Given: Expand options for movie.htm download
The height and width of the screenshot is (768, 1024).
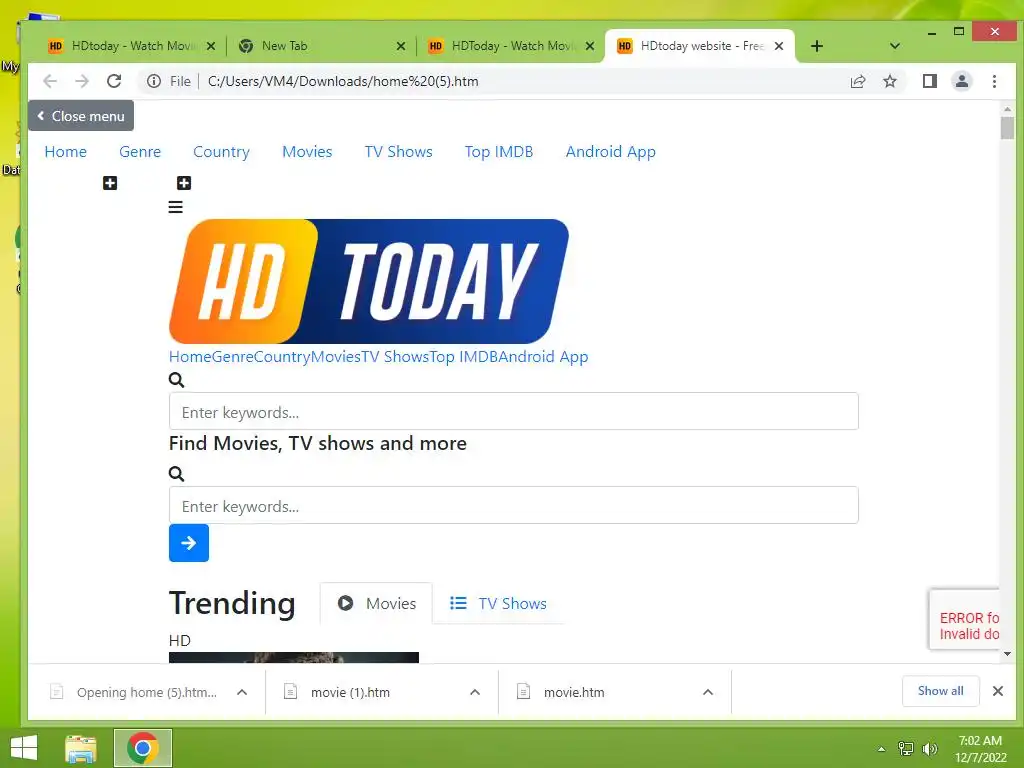Looking at the screenshot, I should pyautogui.click(x=708, y=692).
